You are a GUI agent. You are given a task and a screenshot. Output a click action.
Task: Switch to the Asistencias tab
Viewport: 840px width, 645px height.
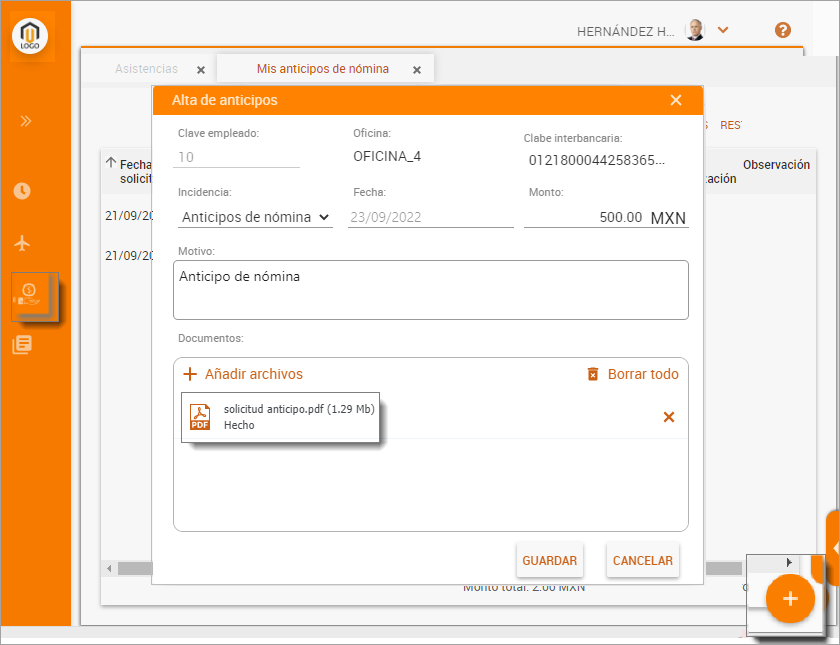pos(146,69)
